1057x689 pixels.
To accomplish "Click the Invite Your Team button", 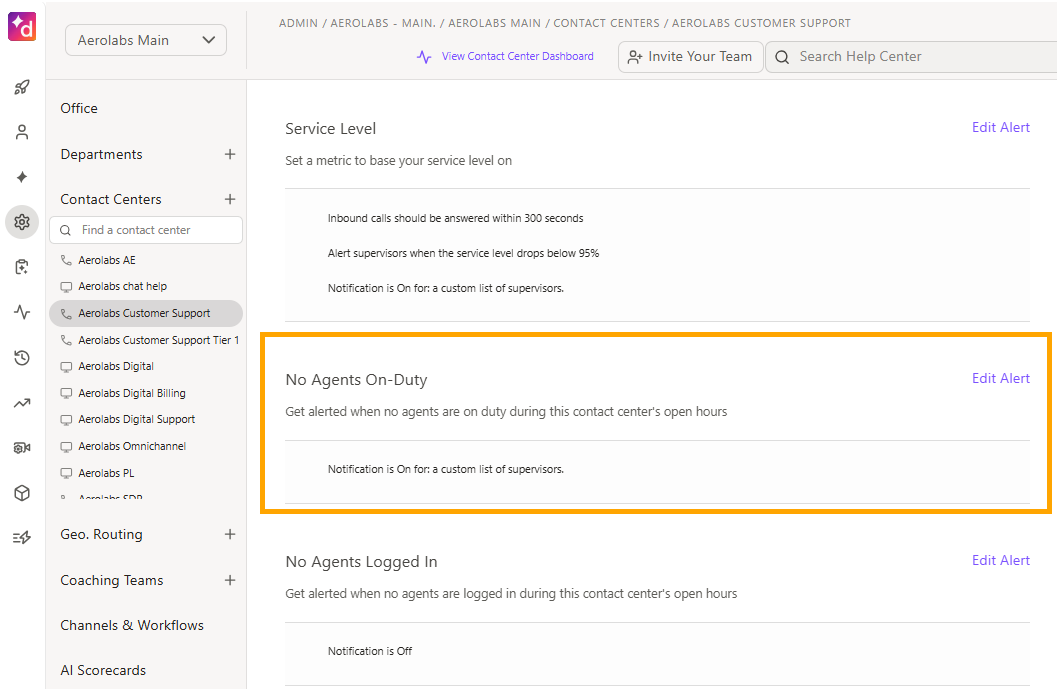I will pyautogui.click(x=690, y=57).
